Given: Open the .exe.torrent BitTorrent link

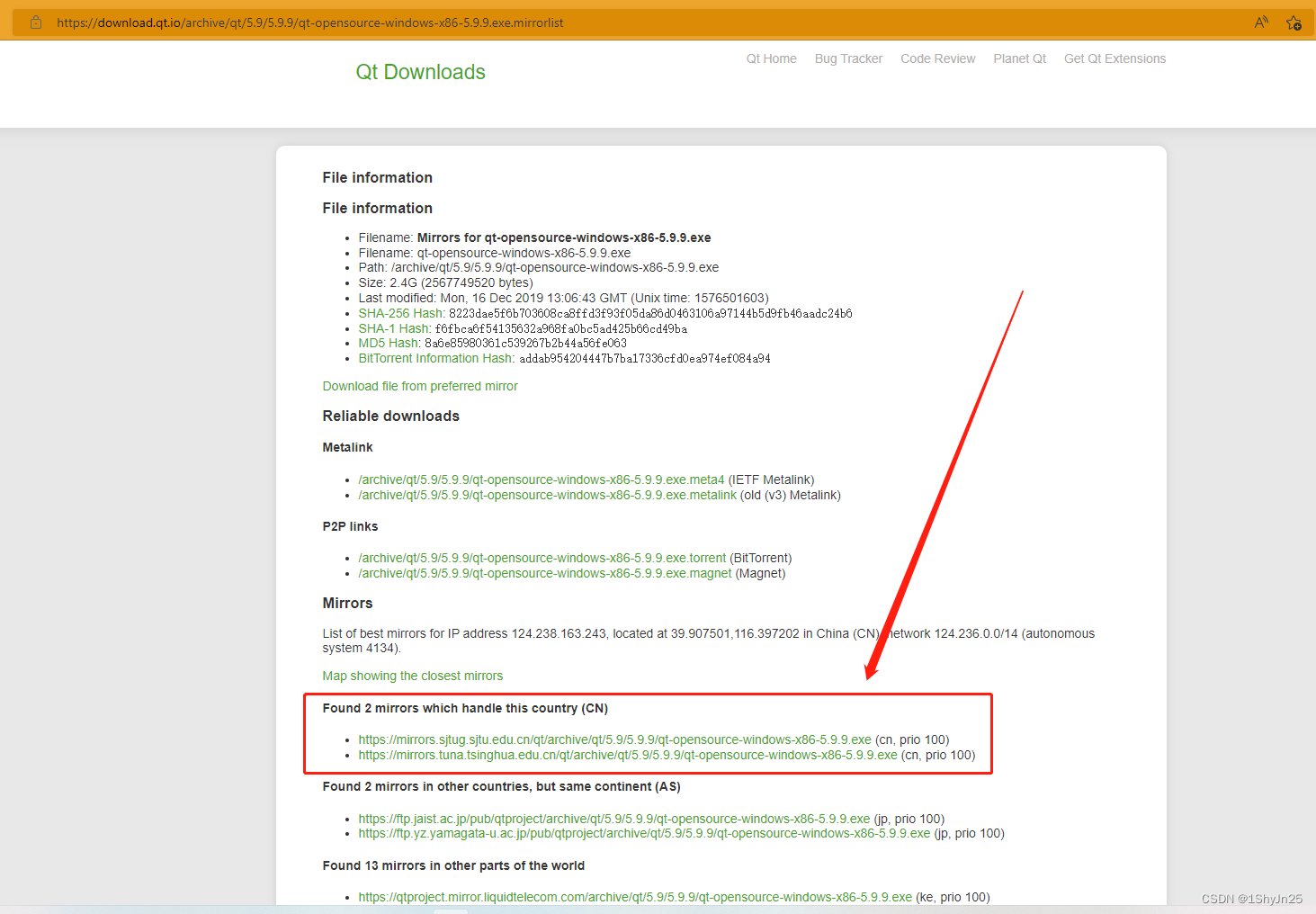Looking at the screenshot, I should point(542,558).
